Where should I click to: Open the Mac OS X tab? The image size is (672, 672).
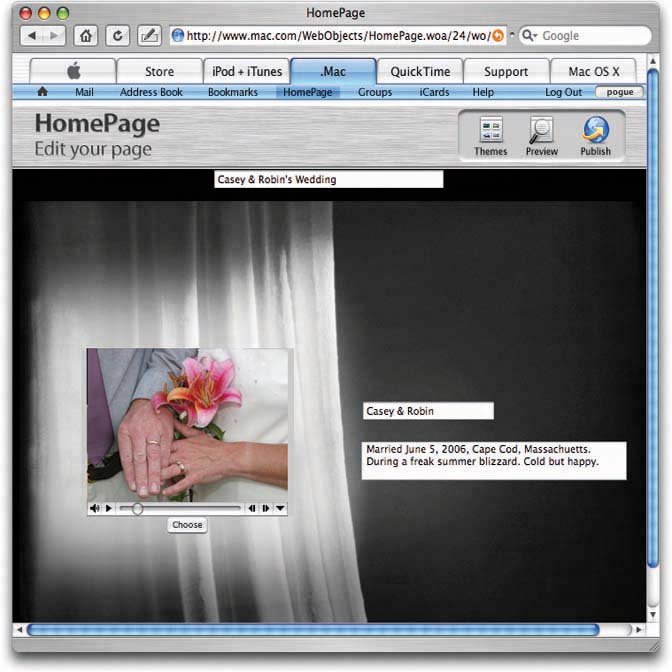click(594, 71)
